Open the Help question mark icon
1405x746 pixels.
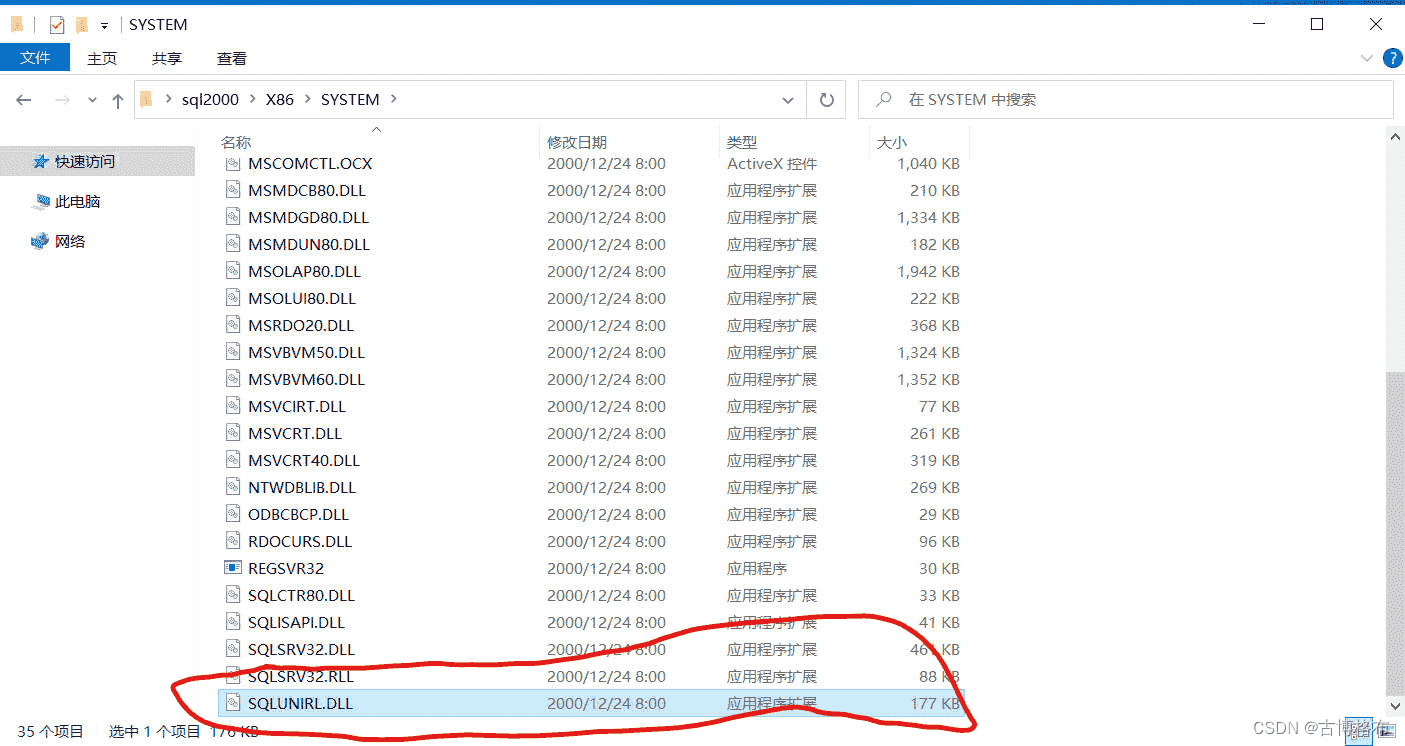(1391, 59)
